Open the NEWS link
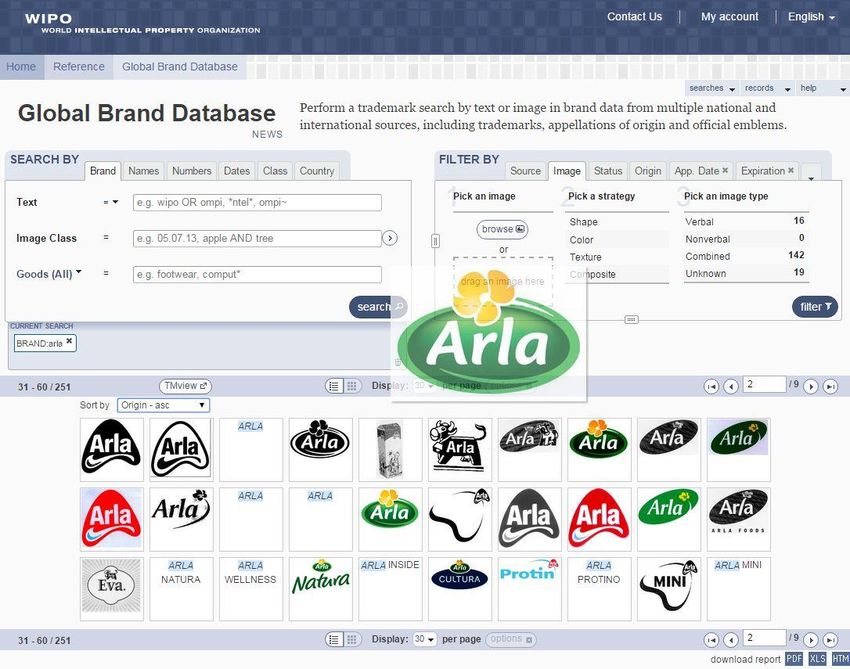The height and width of the screenshot is (669, 850). 267,134
